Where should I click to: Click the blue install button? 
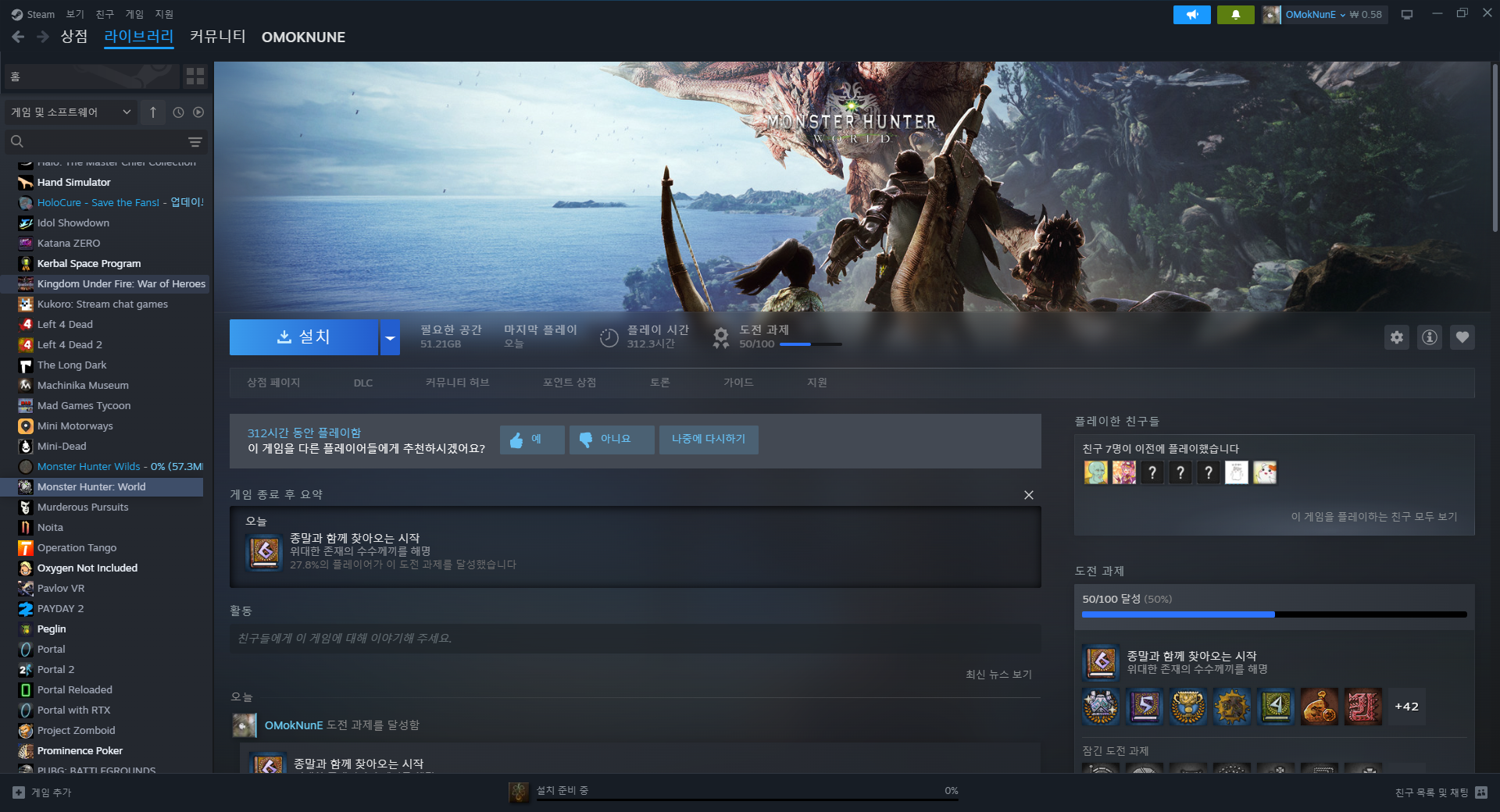(303, 337)
